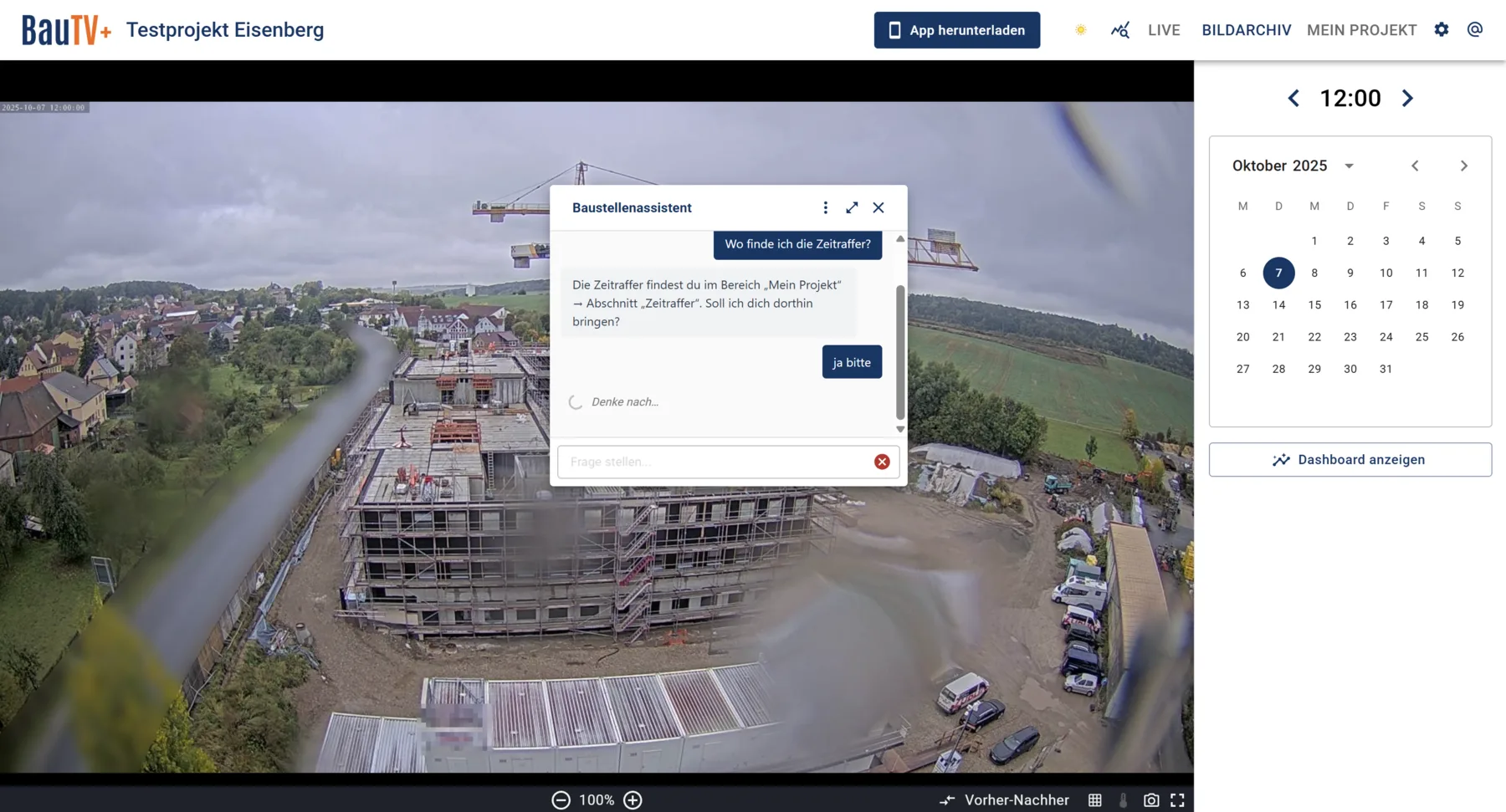Close the Baustellenassistent chat
Screen dimensions: 1506x812
[878, 207]
